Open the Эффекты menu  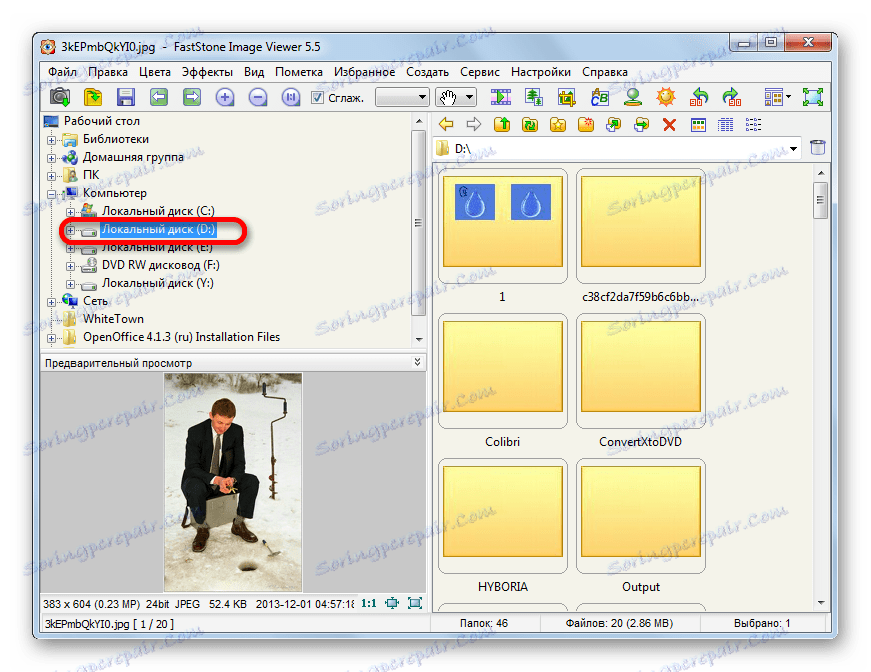pos(207,72)
